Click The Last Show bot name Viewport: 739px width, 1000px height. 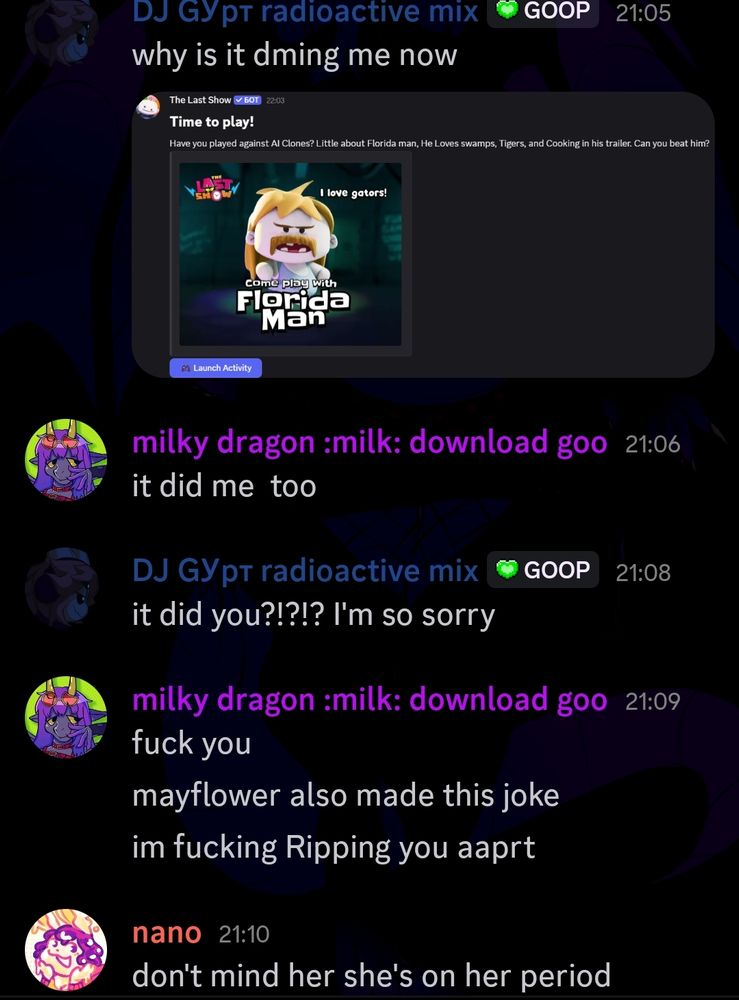click(x=200, y=99)
